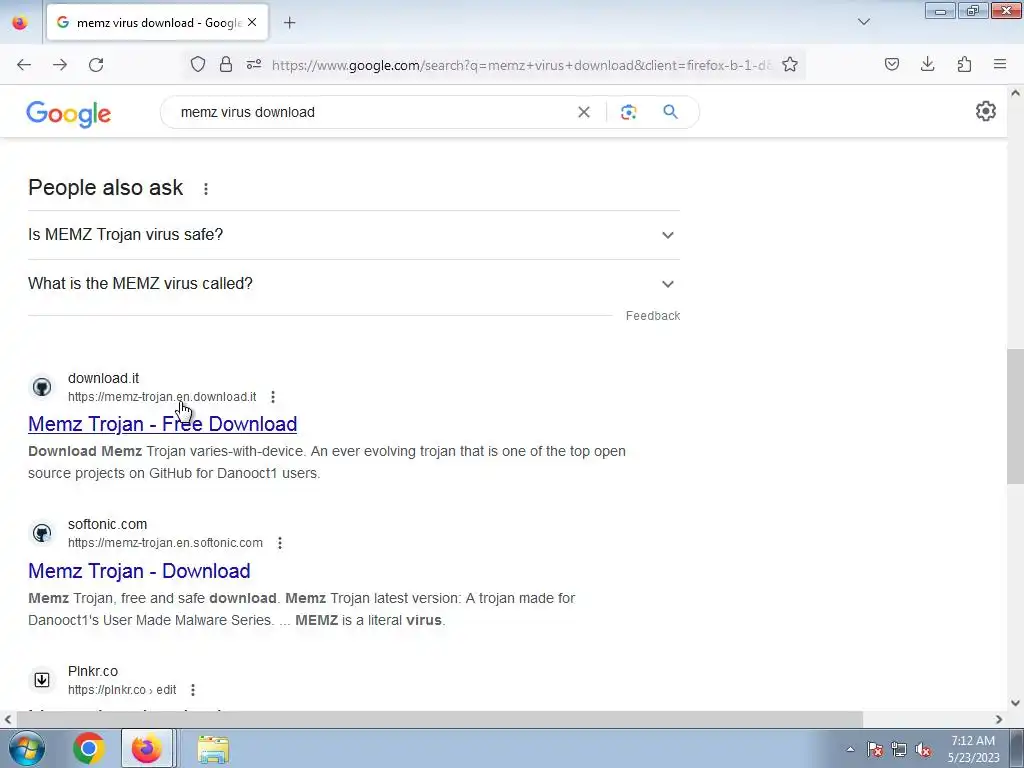
Task: Focus the Google search input field
Action: [x=372, y=112]
